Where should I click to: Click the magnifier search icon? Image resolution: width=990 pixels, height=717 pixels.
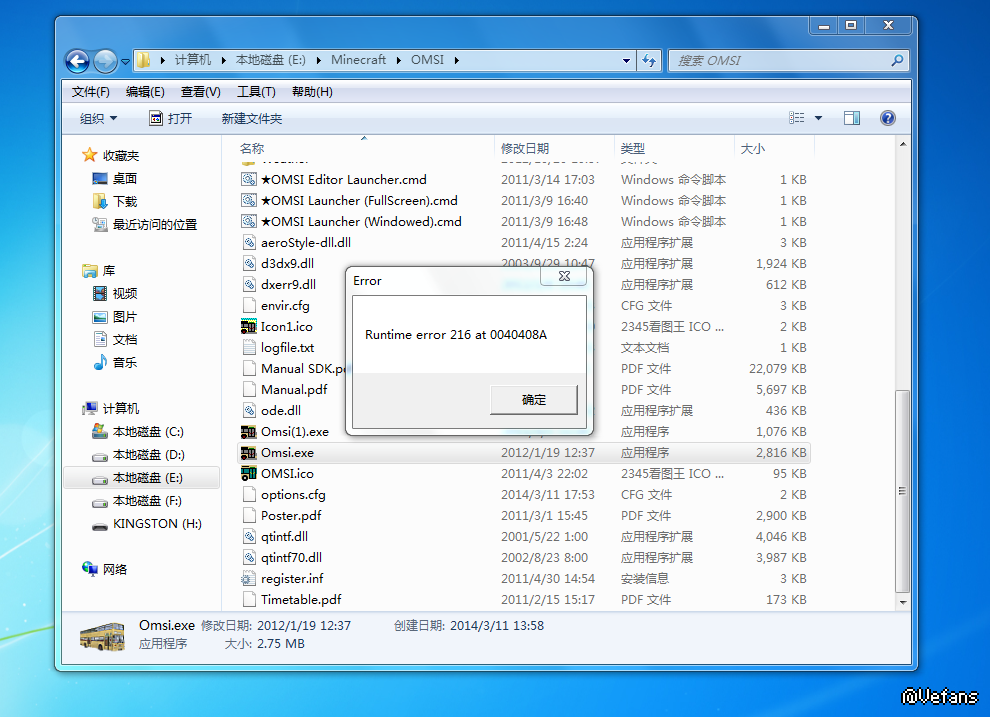[x=897, y=61]
